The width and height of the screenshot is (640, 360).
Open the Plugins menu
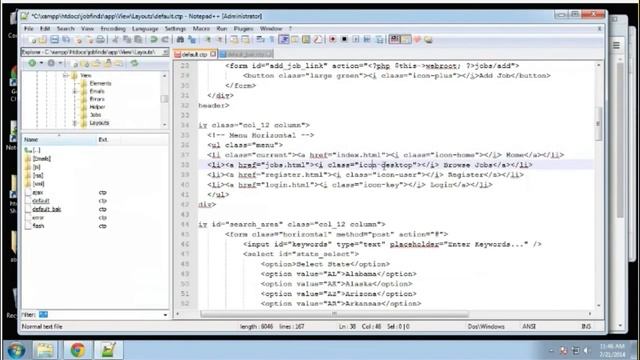(243, 29)
